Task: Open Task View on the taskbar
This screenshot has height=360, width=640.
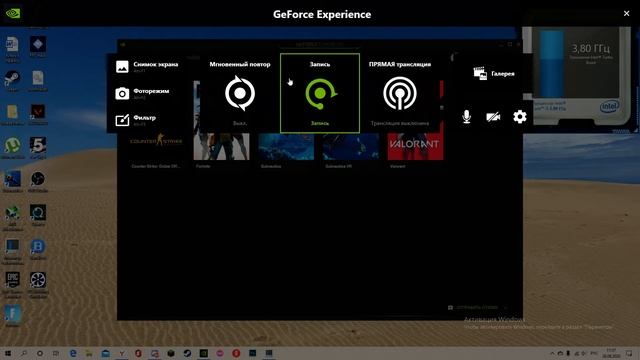Action: pyautogui.click(x=56, y=353)
